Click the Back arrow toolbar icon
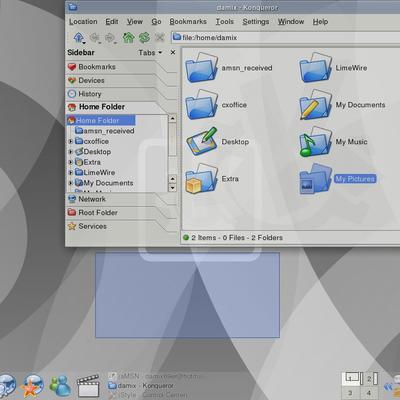This screenshot has width=400, height=400. (94, 37)
